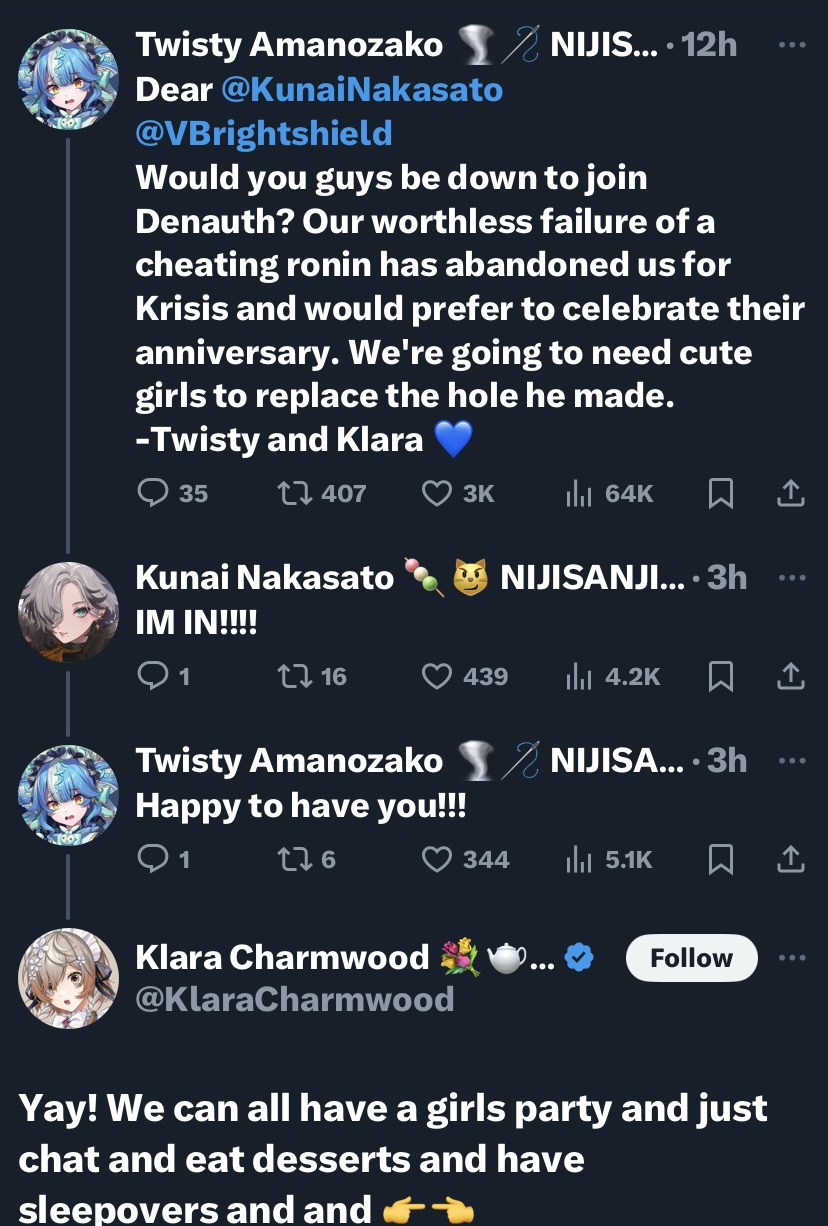View Klara Charmwood's profile via display name
The height and width of the screenshot is (1226, 828).
(282, 958)
